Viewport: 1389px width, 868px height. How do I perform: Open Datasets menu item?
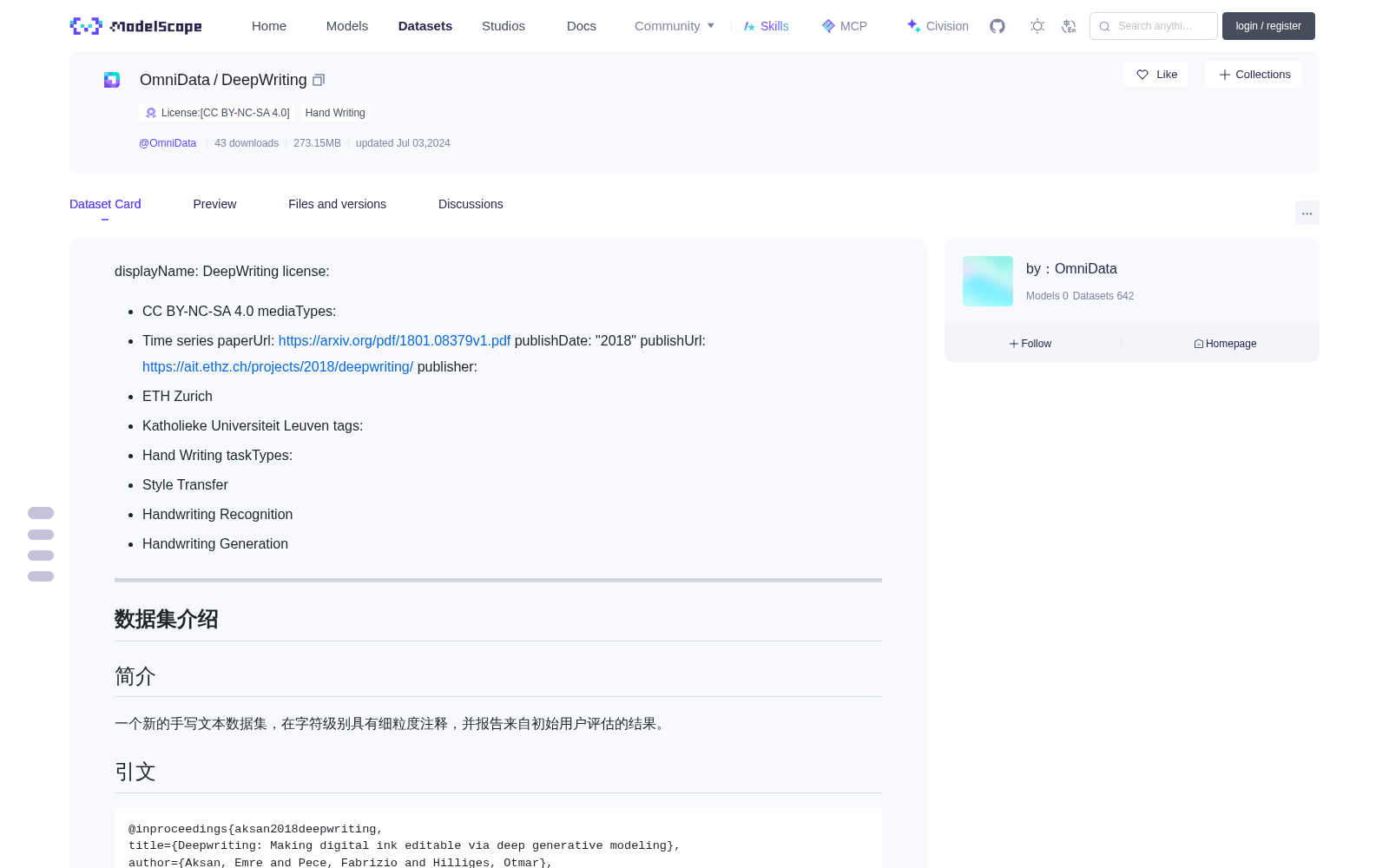(x=425, y=26)
